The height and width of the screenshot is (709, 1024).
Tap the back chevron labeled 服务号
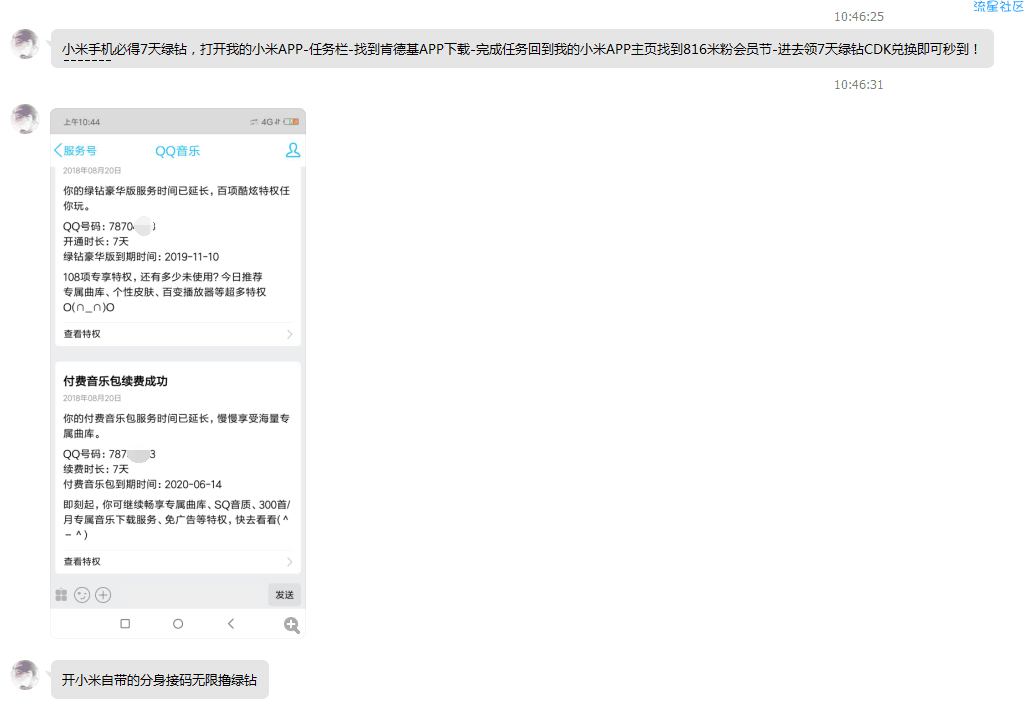click(x=75, y=151)
